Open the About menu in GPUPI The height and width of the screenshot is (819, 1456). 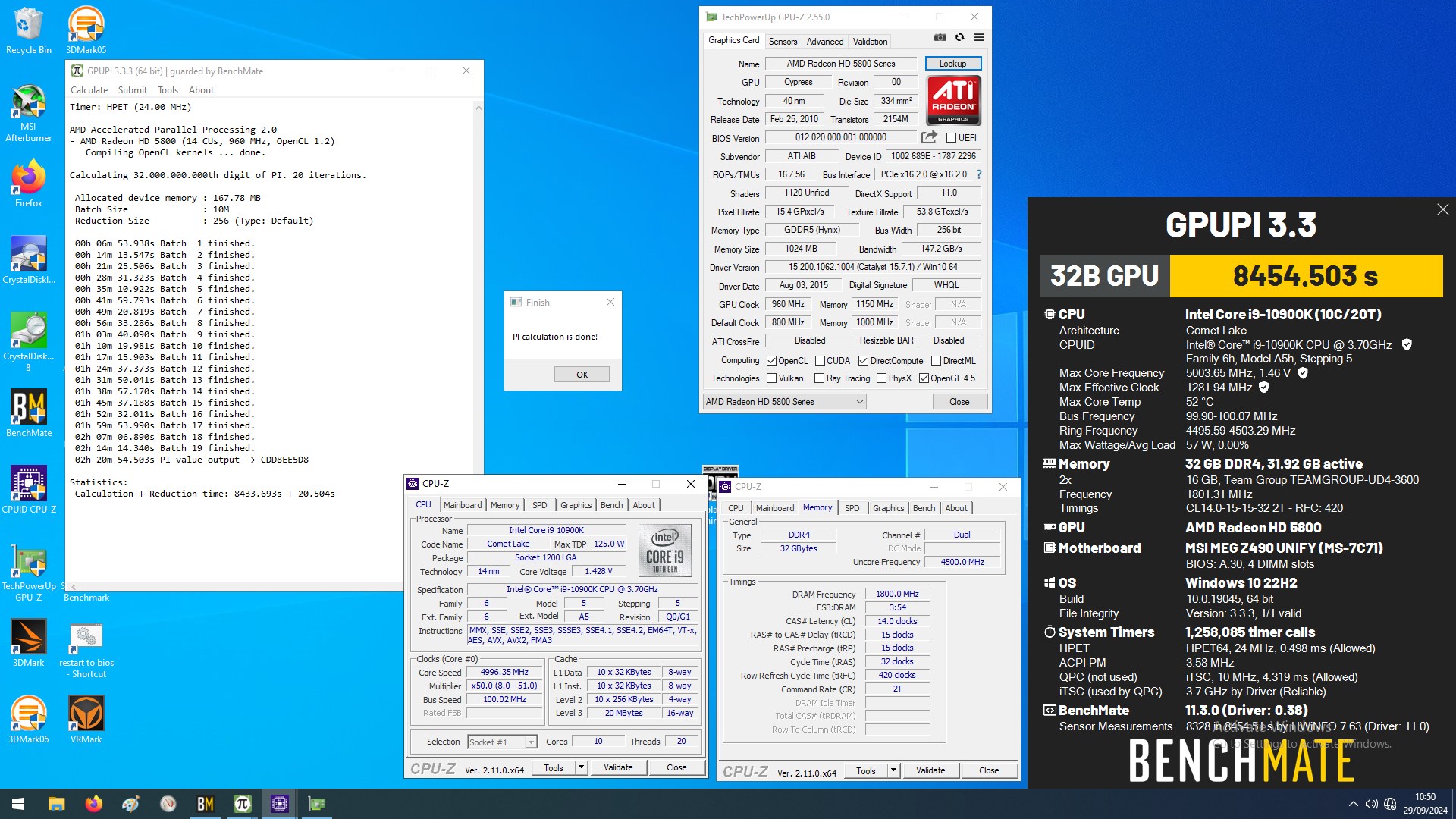(201, 90)
